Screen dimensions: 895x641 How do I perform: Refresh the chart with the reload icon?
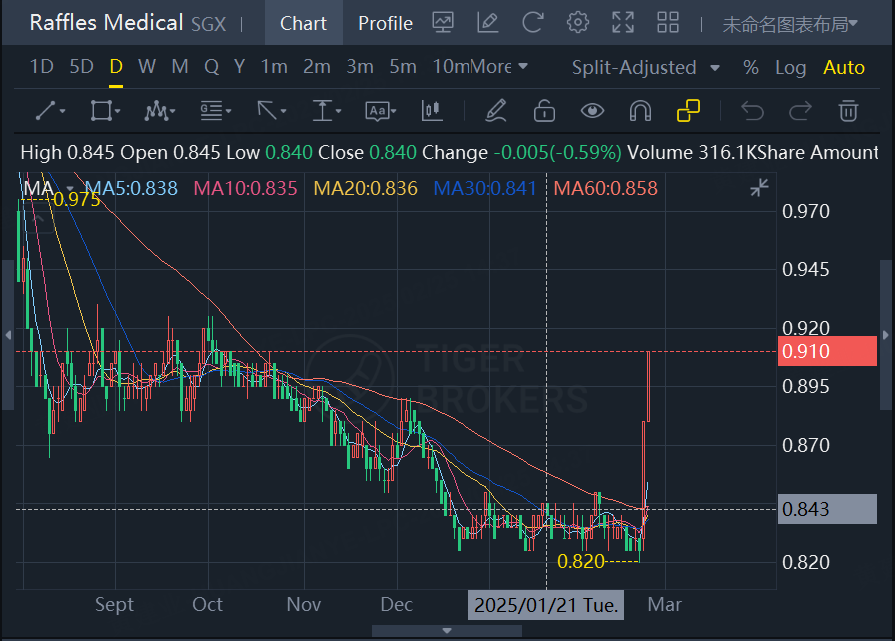click(x=533, y=23)
